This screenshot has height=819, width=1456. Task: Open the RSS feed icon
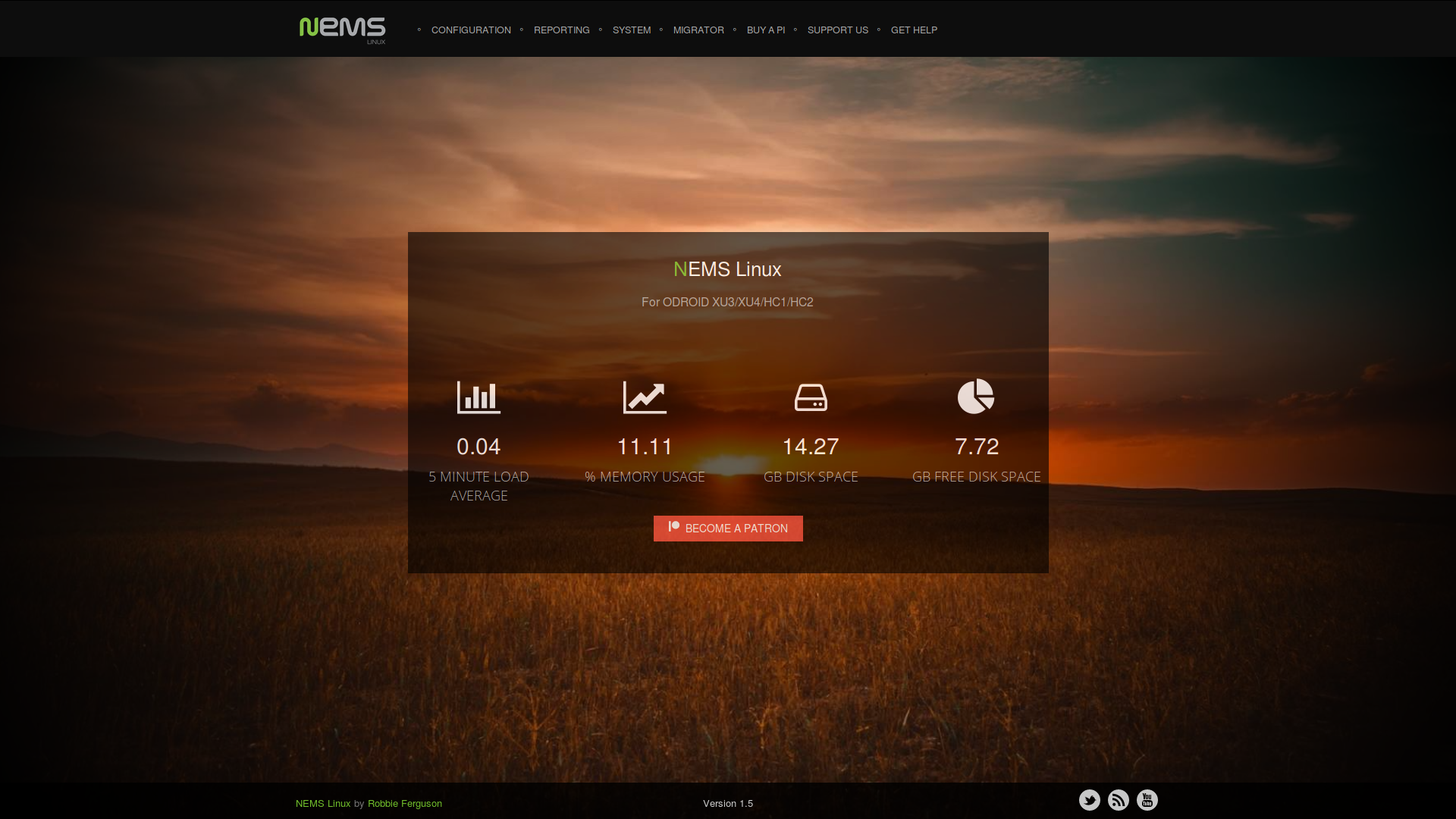1118,800
